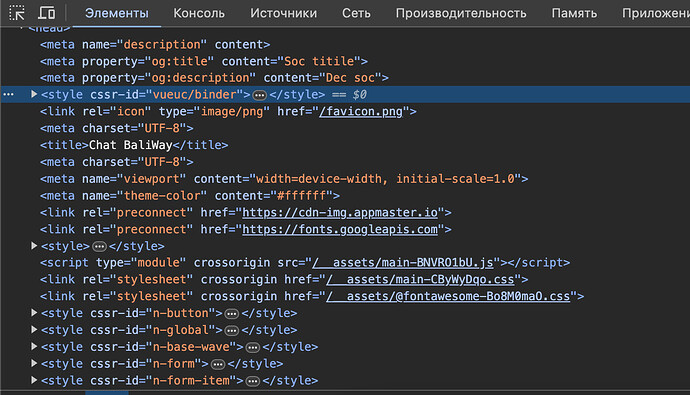The width and height of the screenshot is (690, 395).
Task: Open the three-dots menu on the selected row
Action: [8, 95]
